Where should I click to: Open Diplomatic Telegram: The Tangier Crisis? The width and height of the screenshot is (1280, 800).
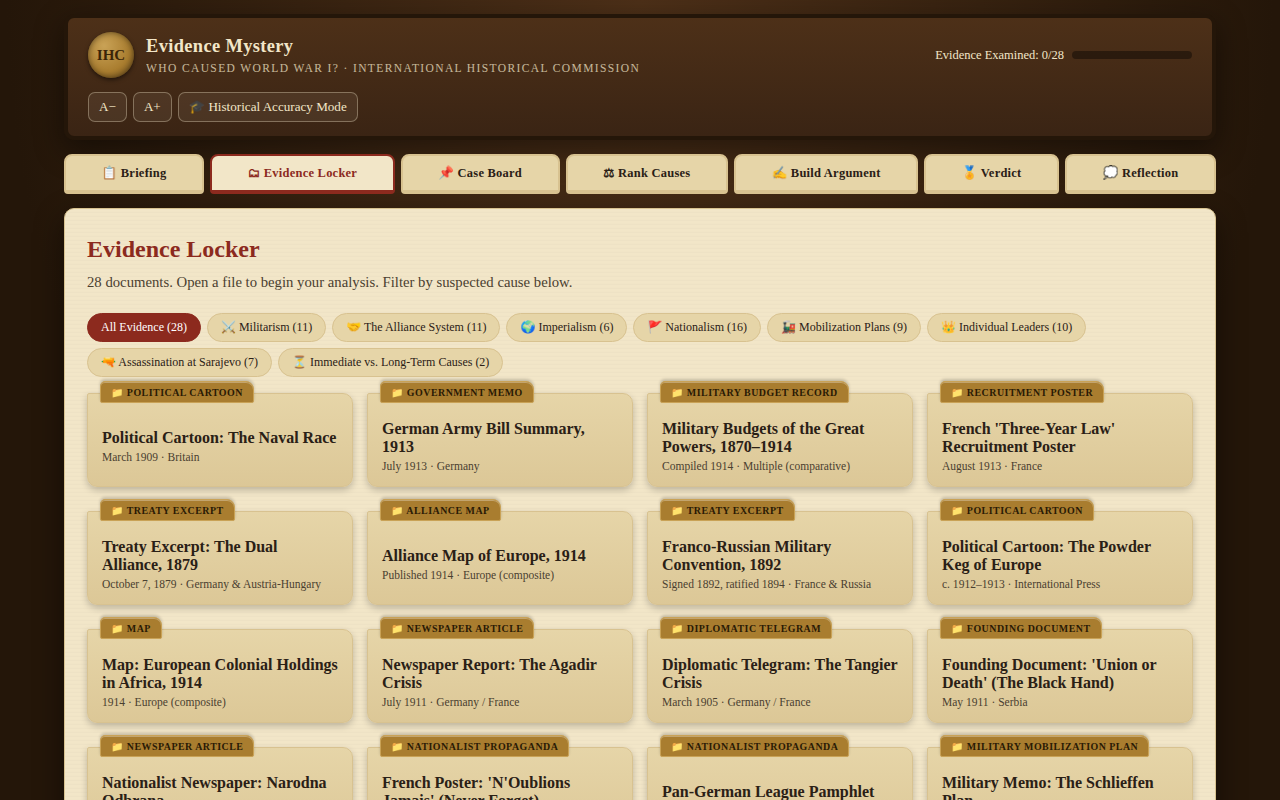coord(780,676)
